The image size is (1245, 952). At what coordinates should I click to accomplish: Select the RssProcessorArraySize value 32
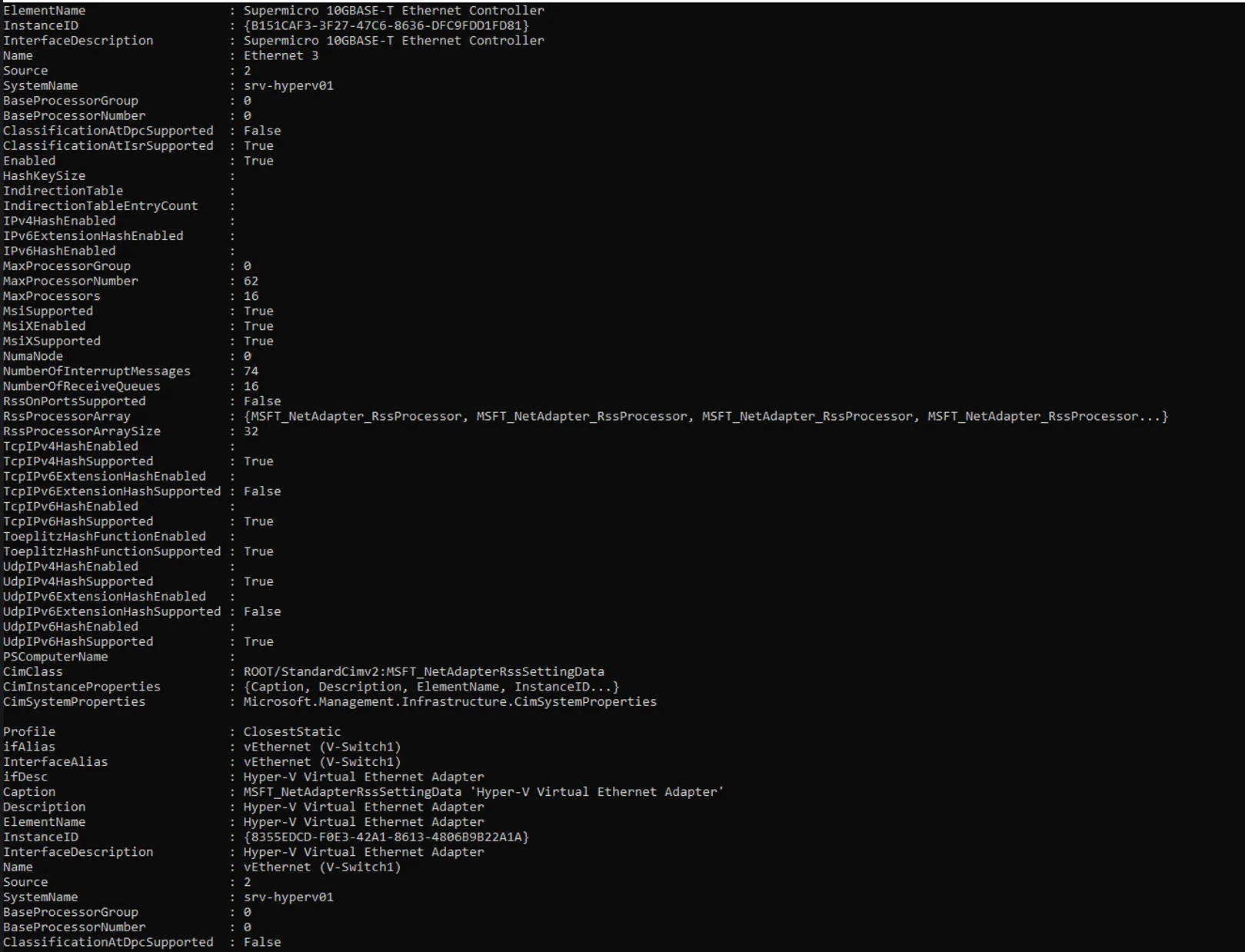[x=251, y=431]
